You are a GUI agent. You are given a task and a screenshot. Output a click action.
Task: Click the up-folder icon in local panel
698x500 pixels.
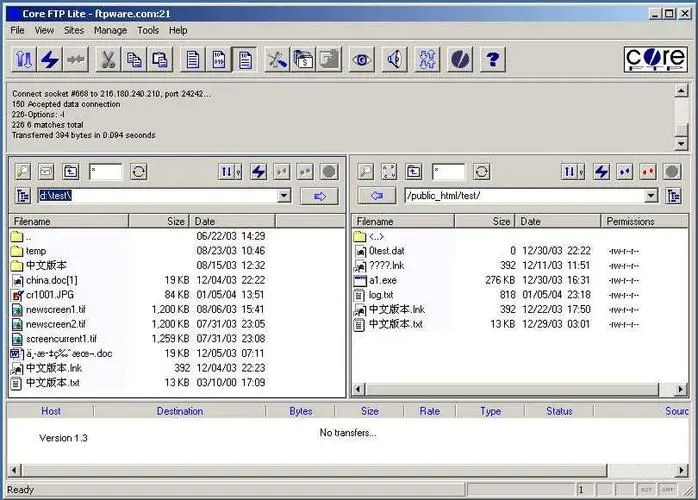(x=70, y=171)
